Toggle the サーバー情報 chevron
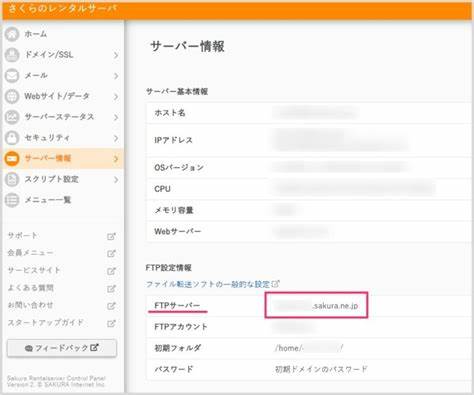The width and height of the screenshot is (474, 395). [x=116, y=159]
